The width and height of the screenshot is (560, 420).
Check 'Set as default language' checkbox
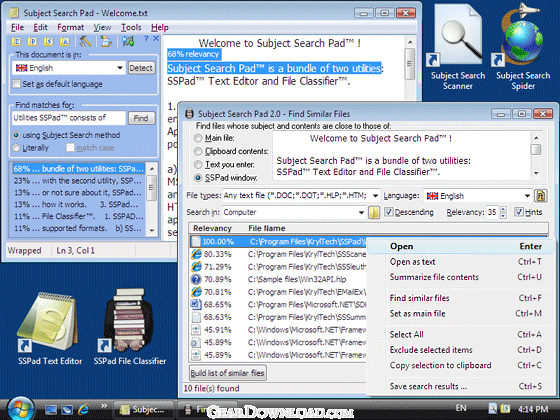pyautogui.click(x=16, y=84)
